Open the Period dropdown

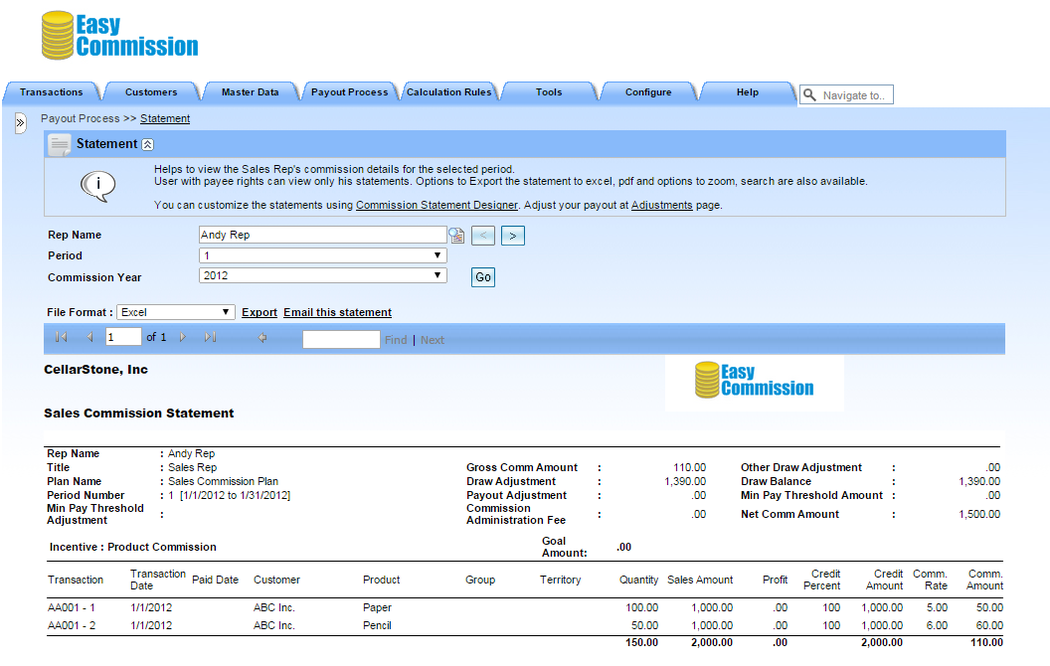click(x=323, y=256)
